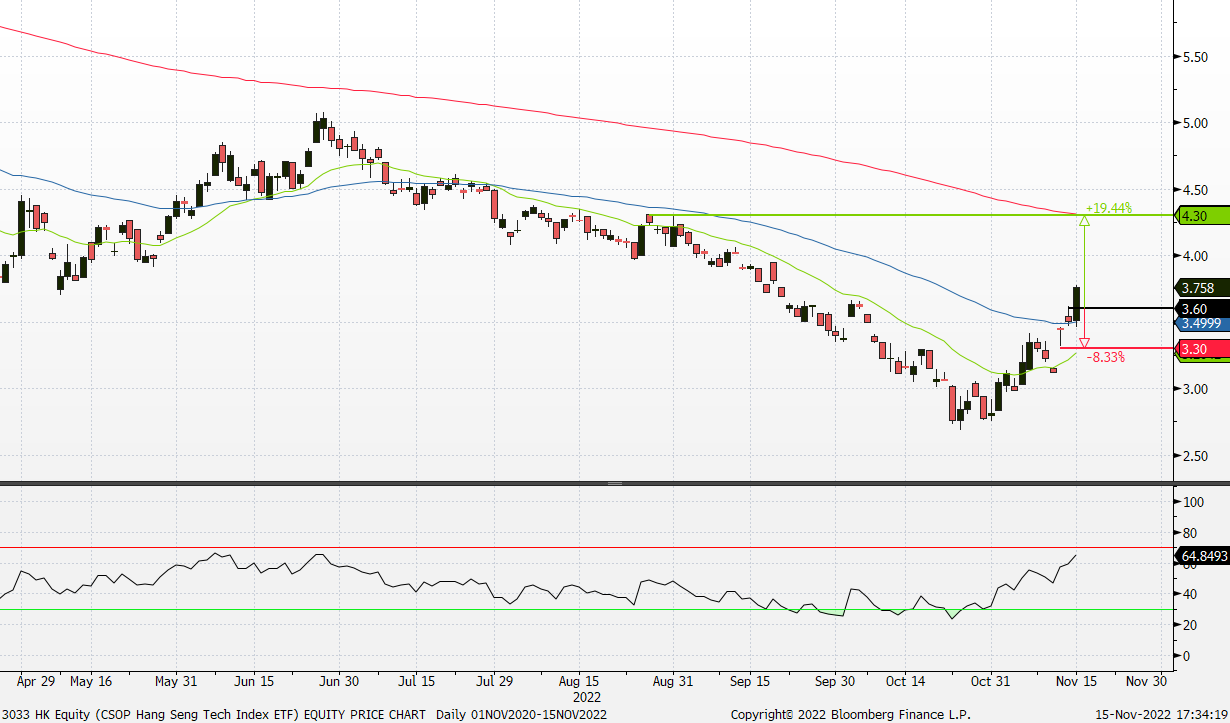
Task: Click the black 3.60 entry price tag
Action: [x=1202, y=308]
